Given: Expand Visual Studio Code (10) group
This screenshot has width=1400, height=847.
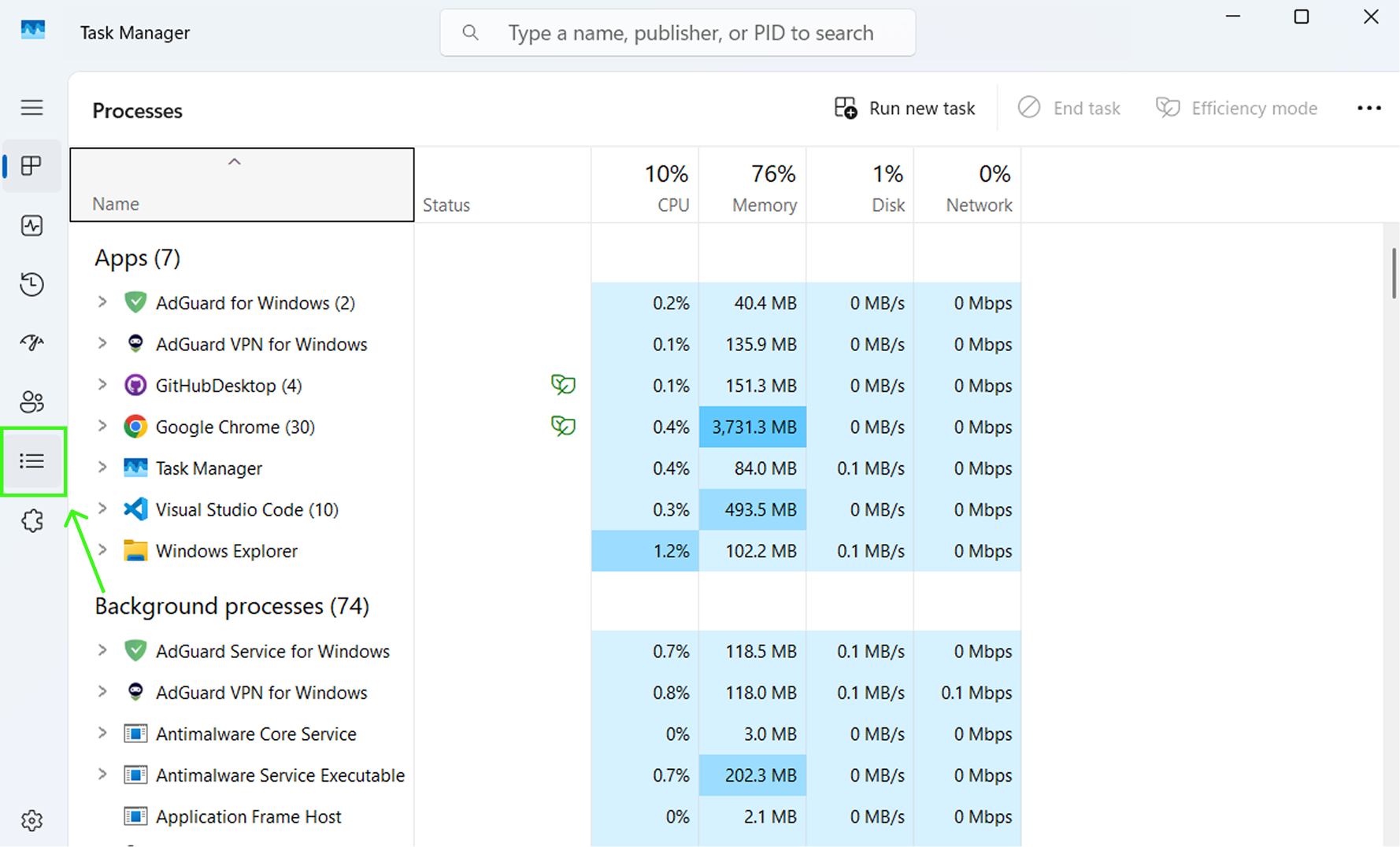Looking at the screenshot, I should 102,509.
